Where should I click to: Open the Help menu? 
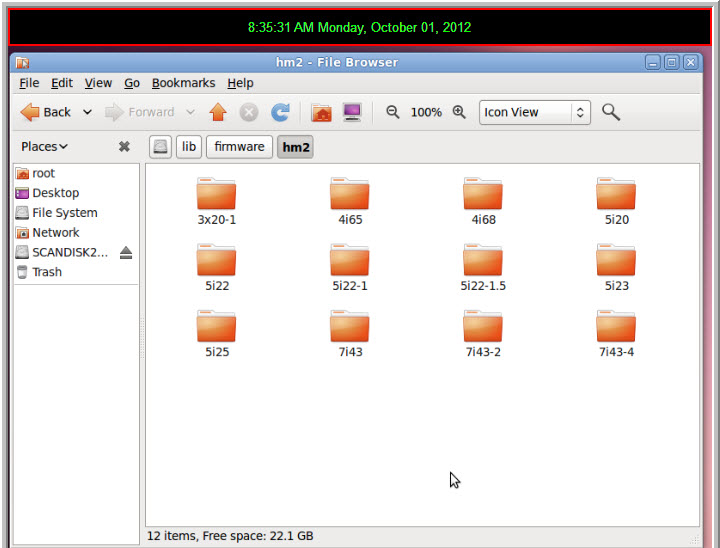240,83
